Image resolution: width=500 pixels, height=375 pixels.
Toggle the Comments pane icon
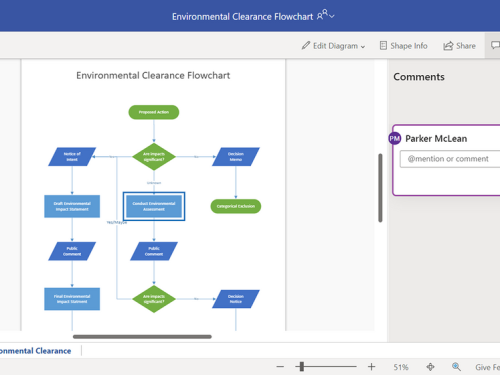pos(495,45)
